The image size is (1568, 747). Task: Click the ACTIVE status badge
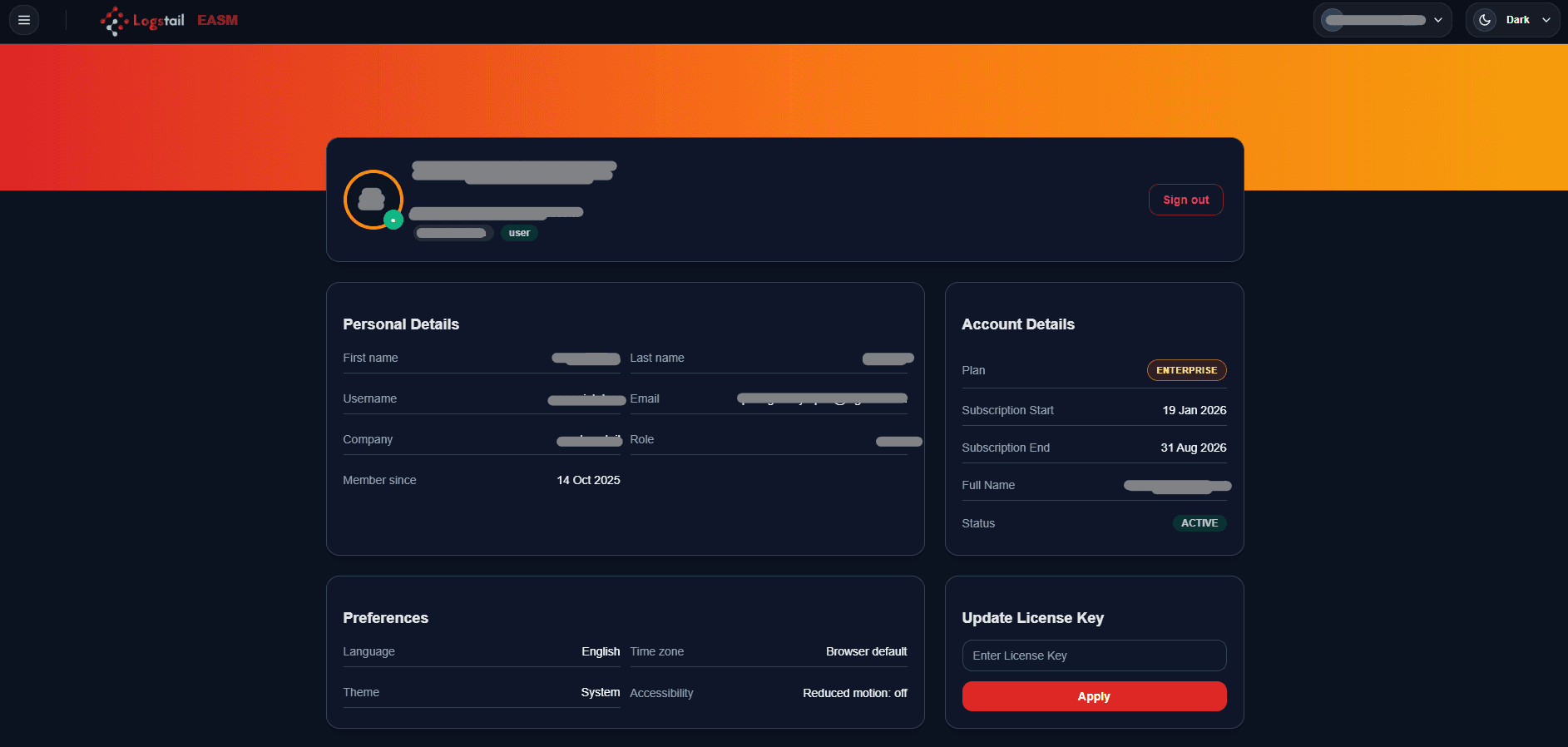click(1199, 523)
